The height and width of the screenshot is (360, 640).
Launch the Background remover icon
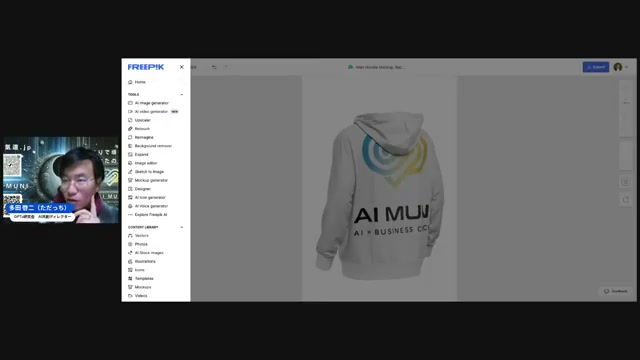click(x=130, y=146)
